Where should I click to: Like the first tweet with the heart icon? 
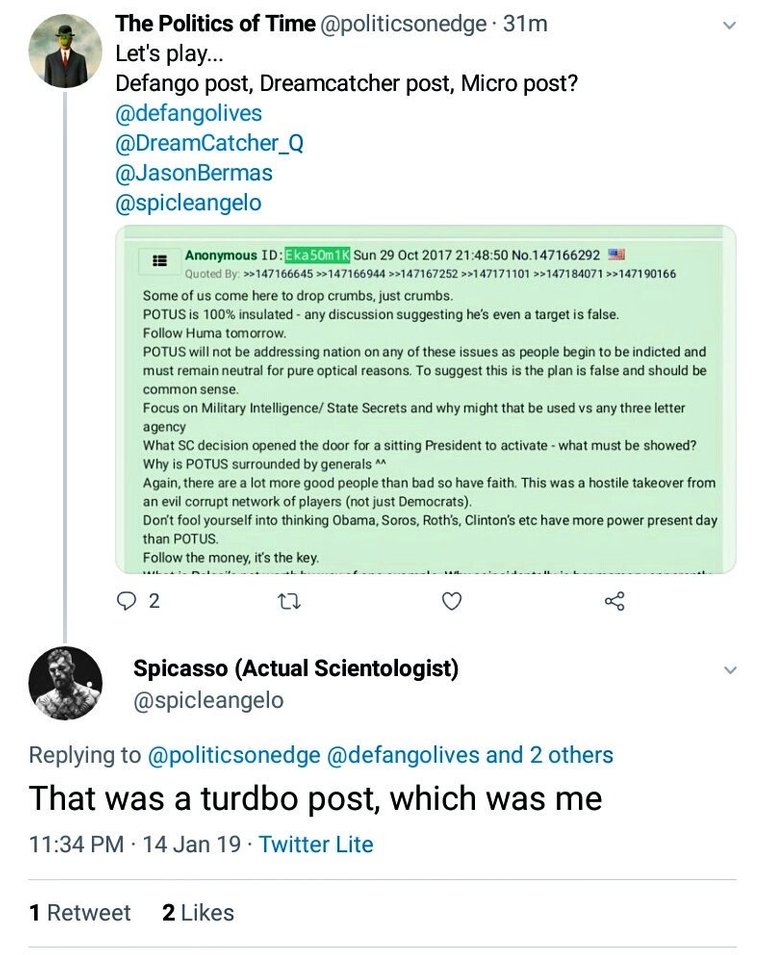(452, 601)
